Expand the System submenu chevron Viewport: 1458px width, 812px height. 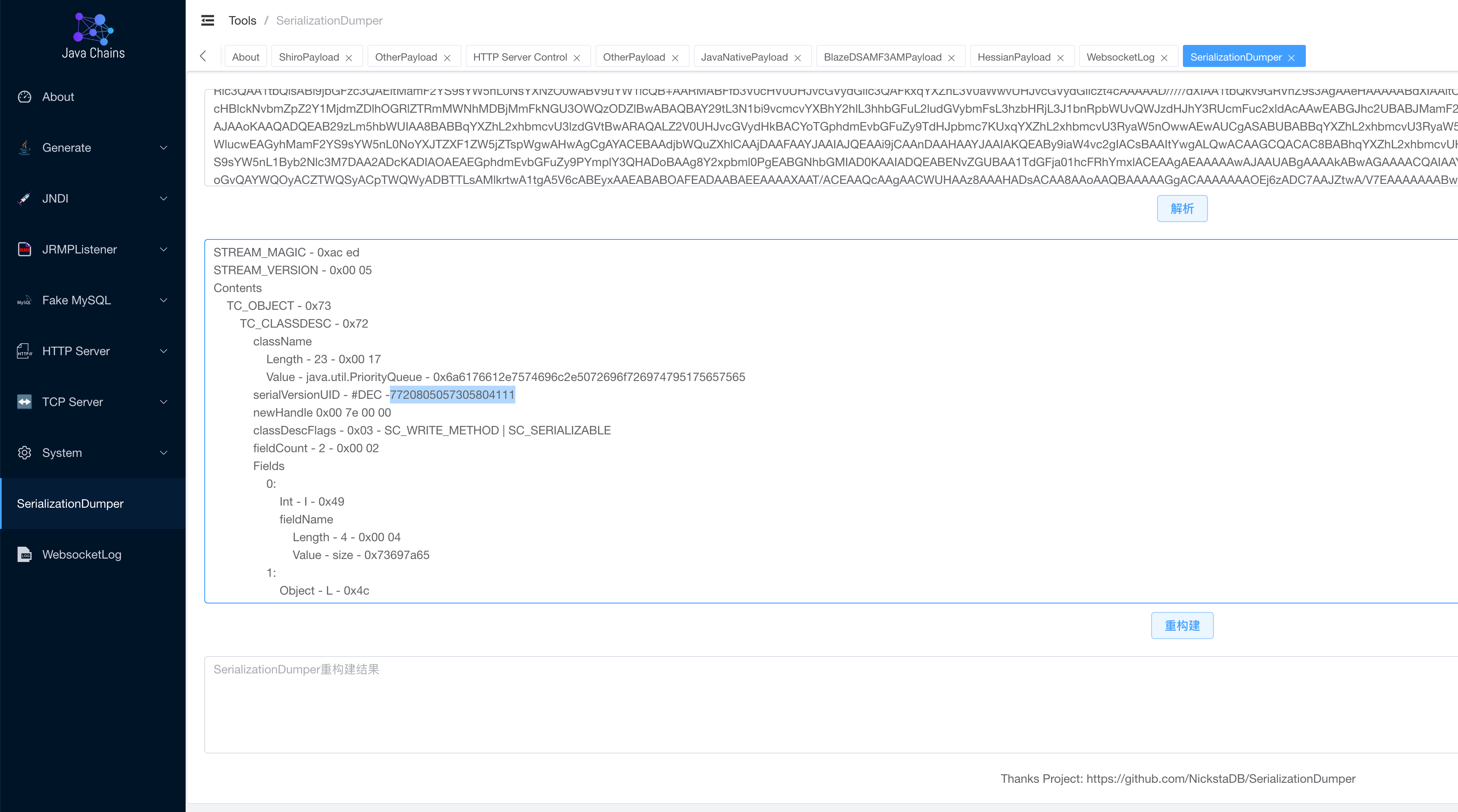(x=164, y=453)
